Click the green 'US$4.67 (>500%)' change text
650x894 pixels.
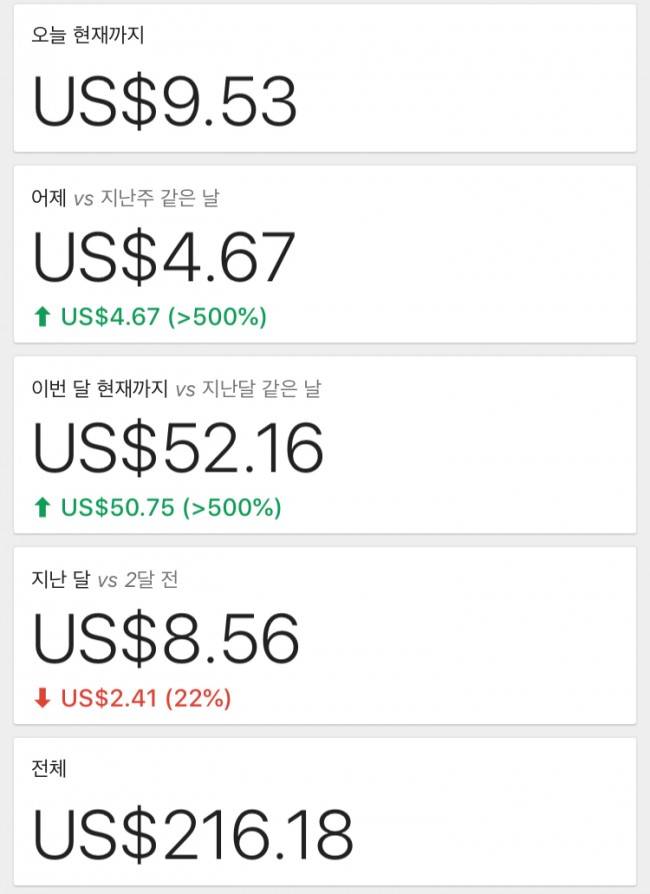(x=164, y=317)
